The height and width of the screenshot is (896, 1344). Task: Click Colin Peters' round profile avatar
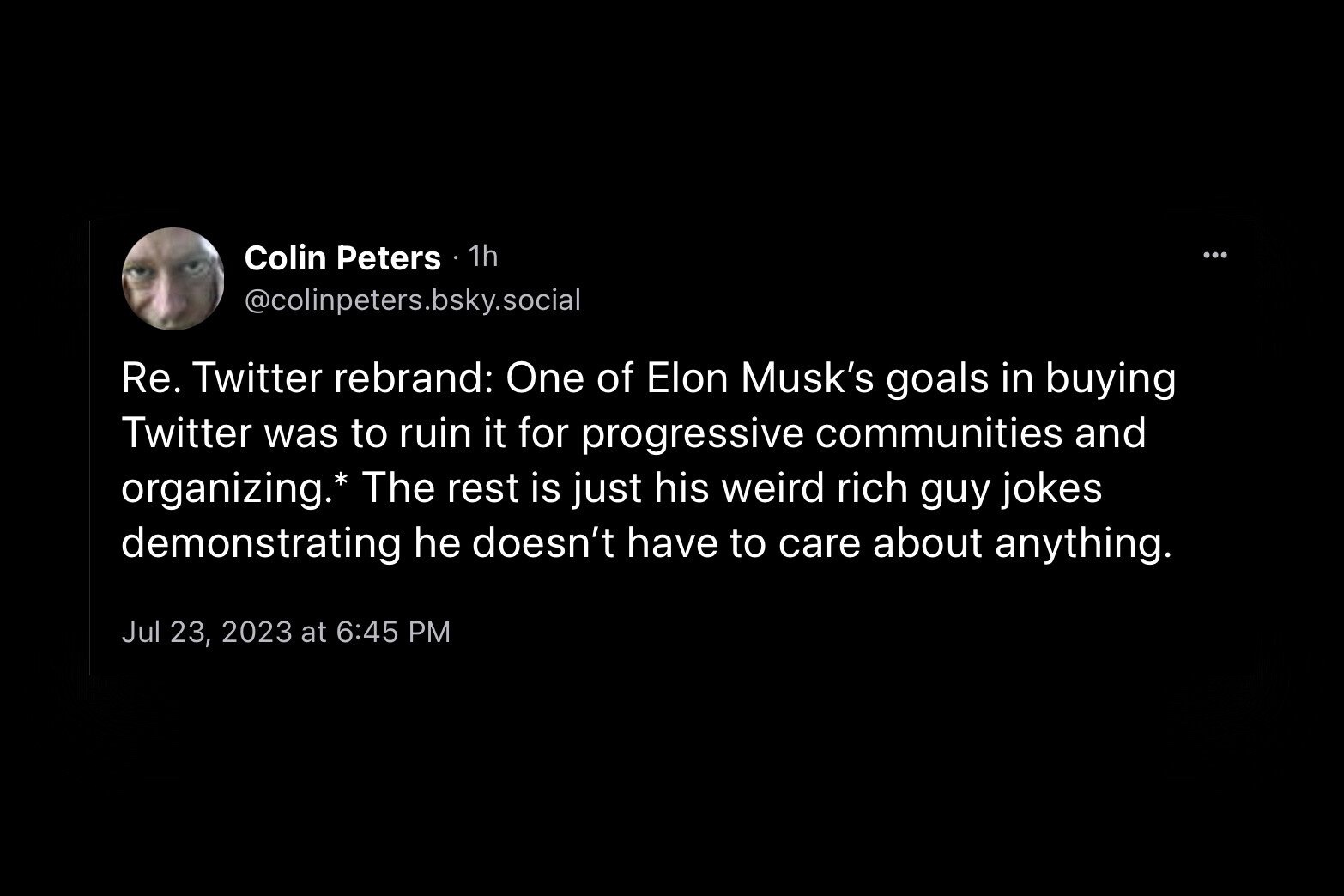pyautogui.click(x=173, y=278)
